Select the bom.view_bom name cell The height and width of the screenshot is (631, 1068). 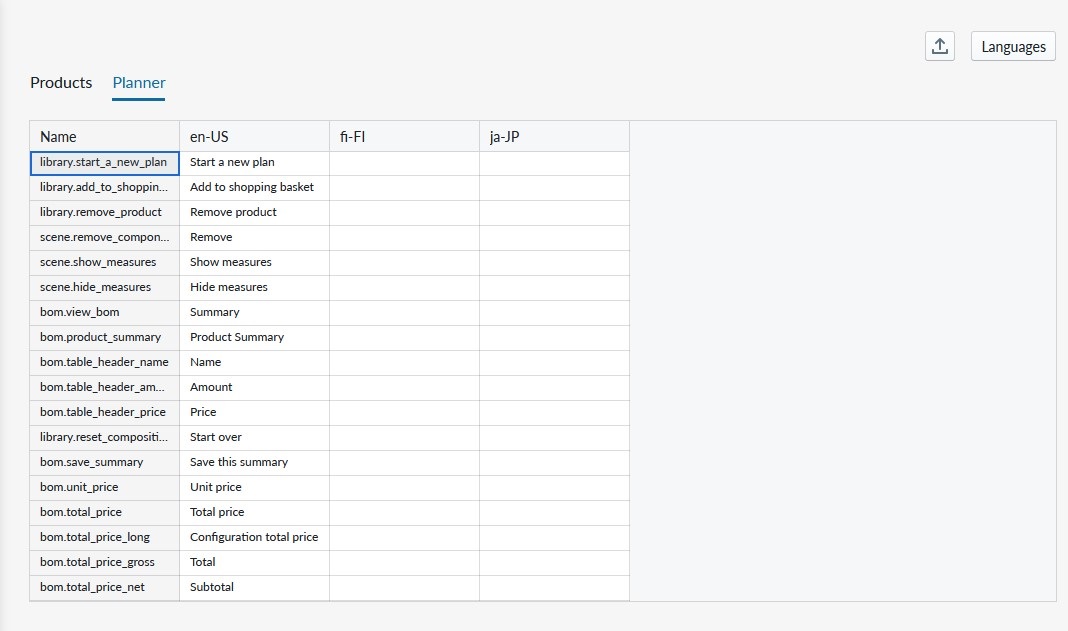click(105, 313)
